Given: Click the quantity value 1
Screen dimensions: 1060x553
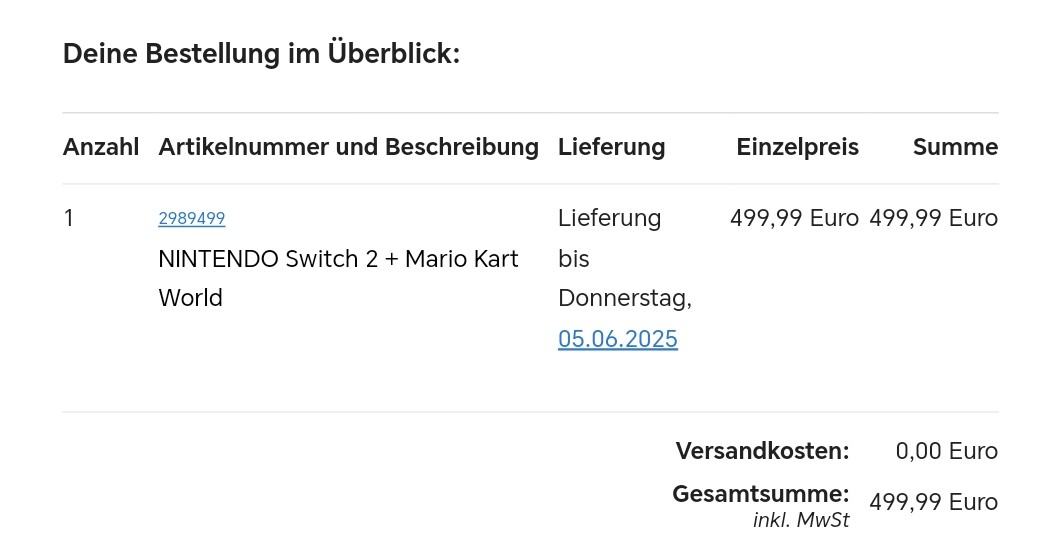Looking at the screenshot, I should pyautogui.click(x=68, y=218).
